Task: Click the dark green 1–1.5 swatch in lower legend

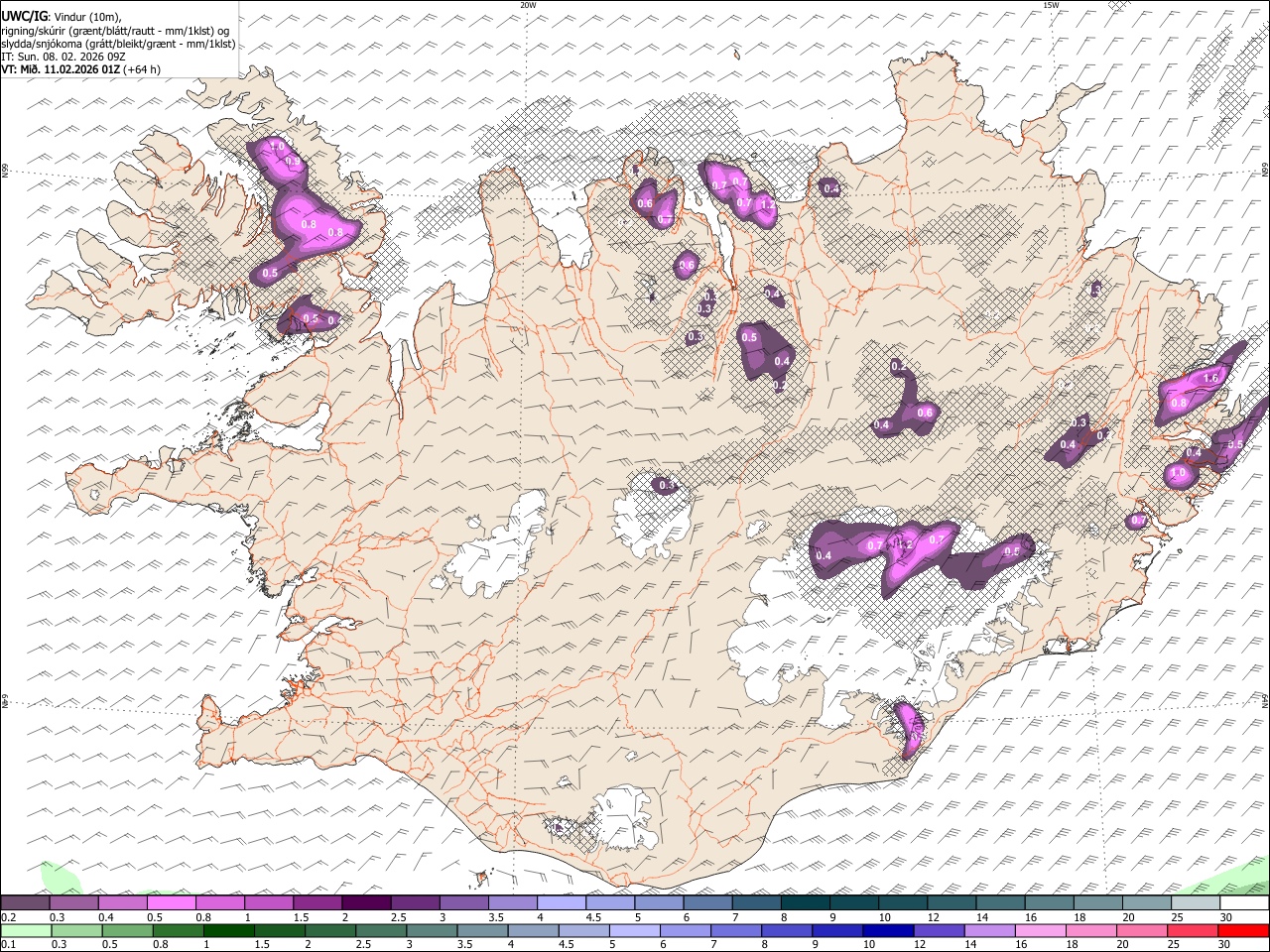Action: (229, 931)
